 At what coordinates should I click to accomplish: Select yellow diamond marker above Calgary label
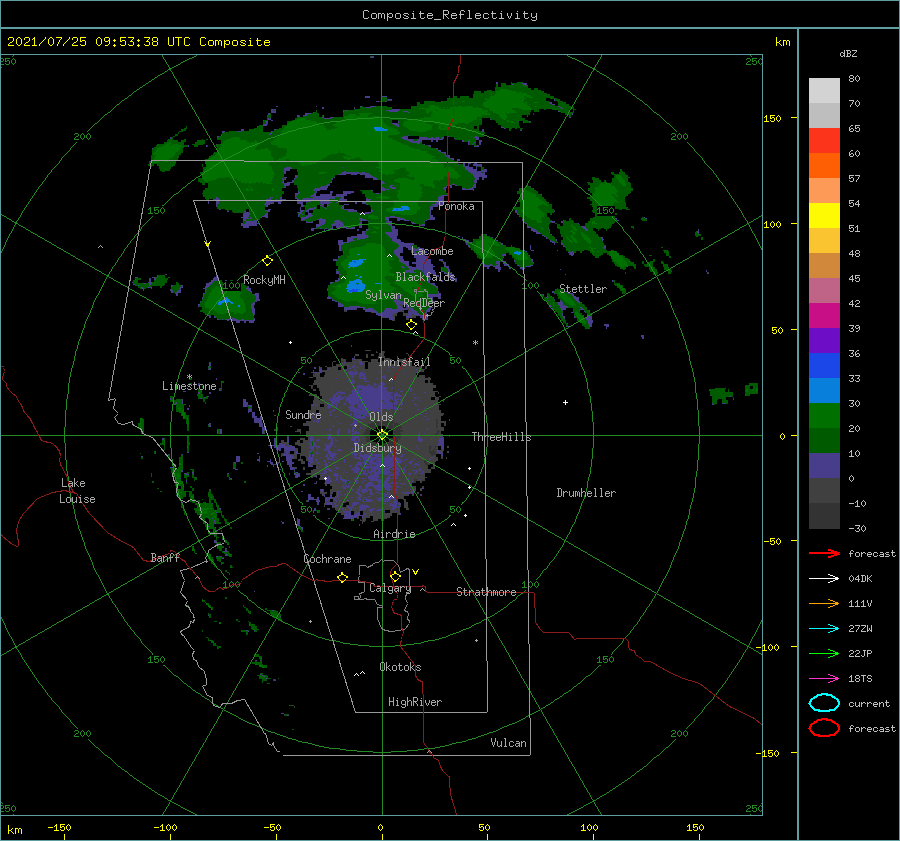tap(395, 576)
